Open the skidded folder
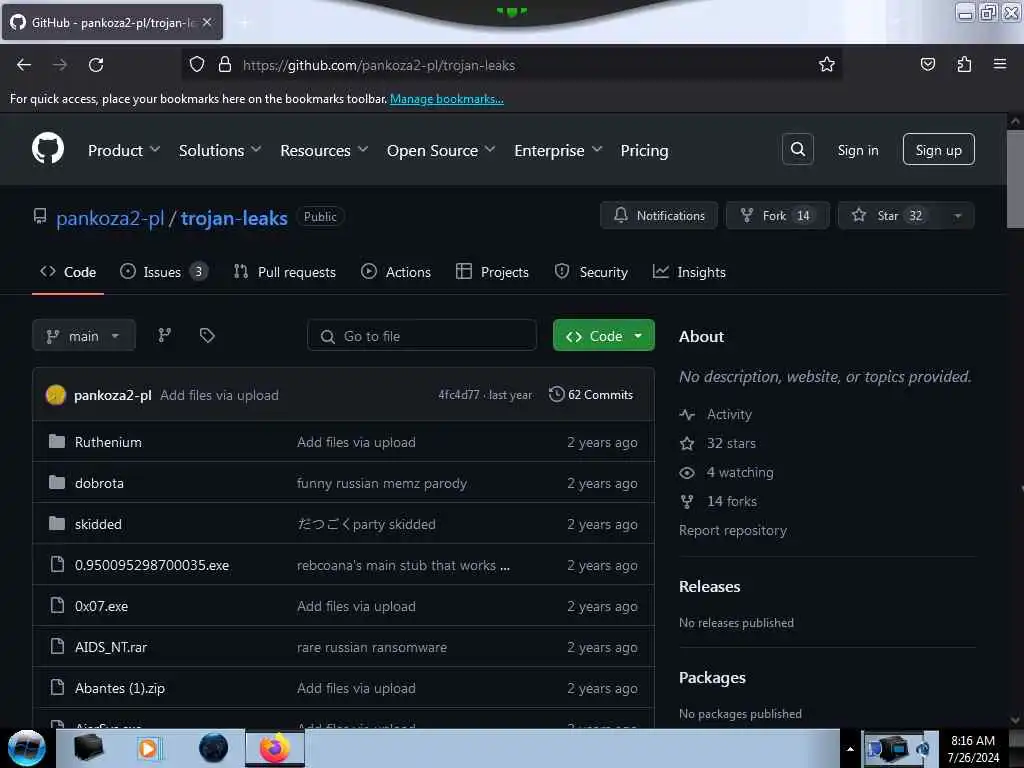The image size is (1024, 768). click(x=98, y=524)
